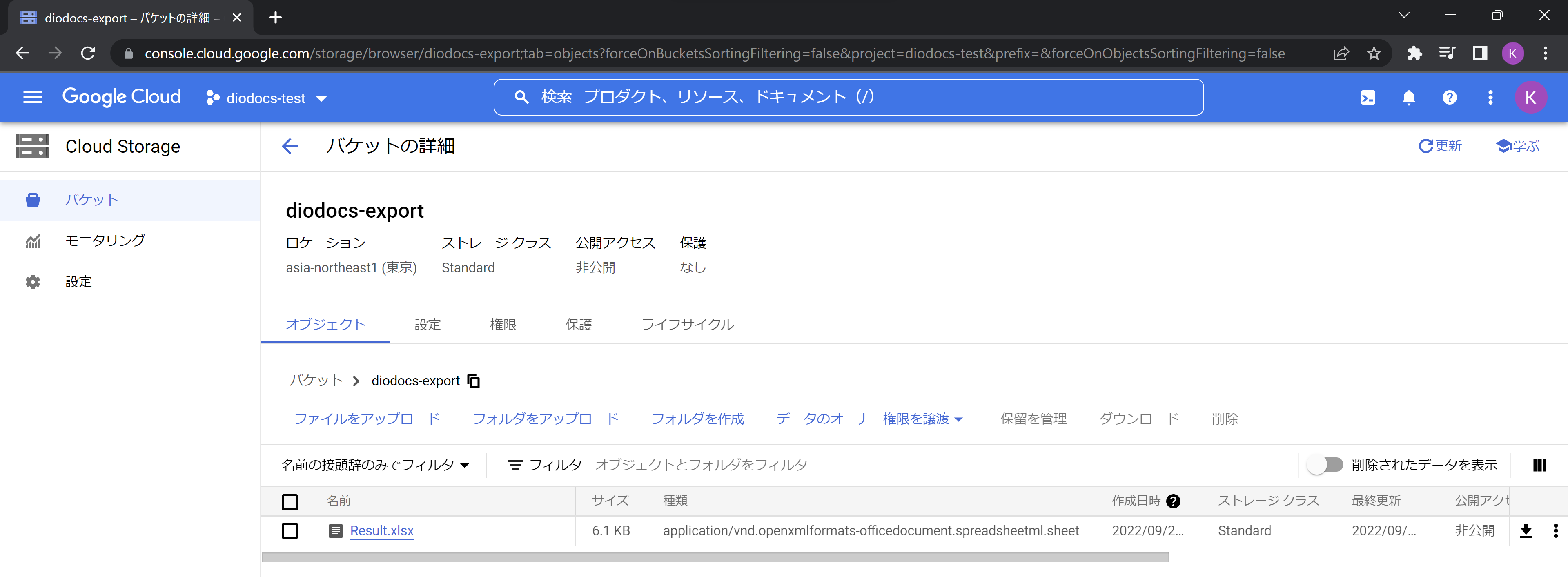The width and height of the screenshot is (1568, 577).
Task: Click the bucket icon in sidebar
Action: (x=33, y=200)
